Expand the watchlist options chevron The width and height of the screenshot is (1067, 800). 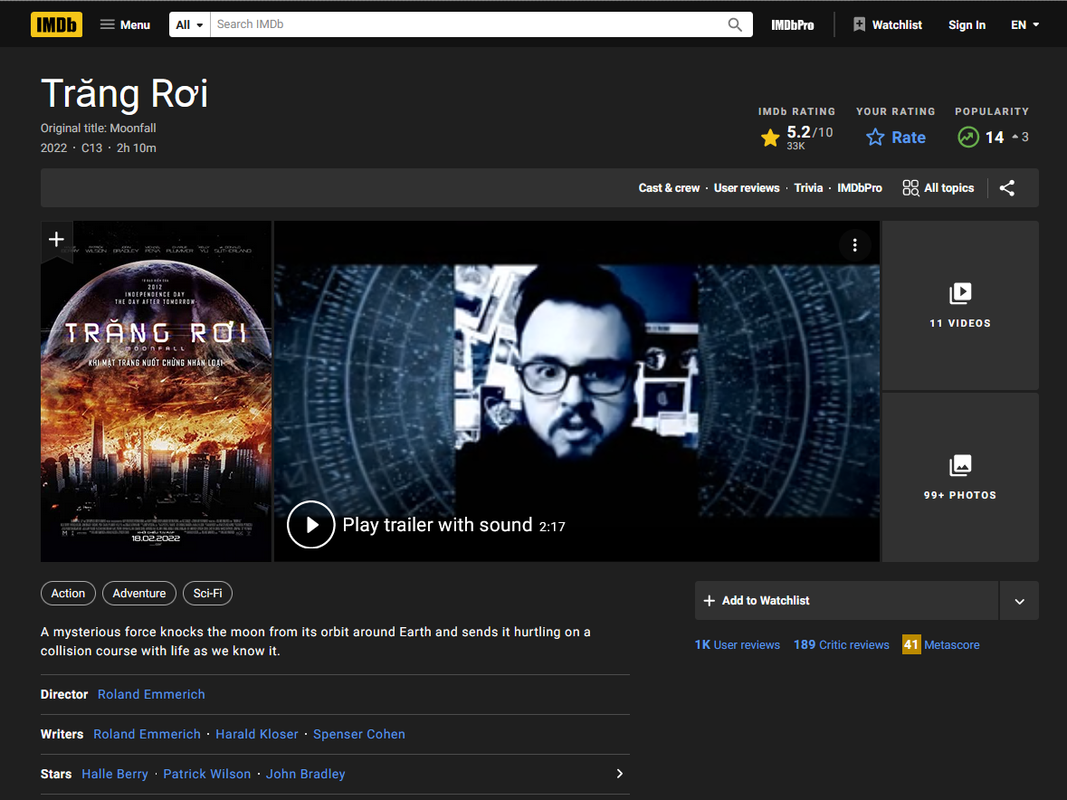pyautogui.click(x=1019, y=601)
